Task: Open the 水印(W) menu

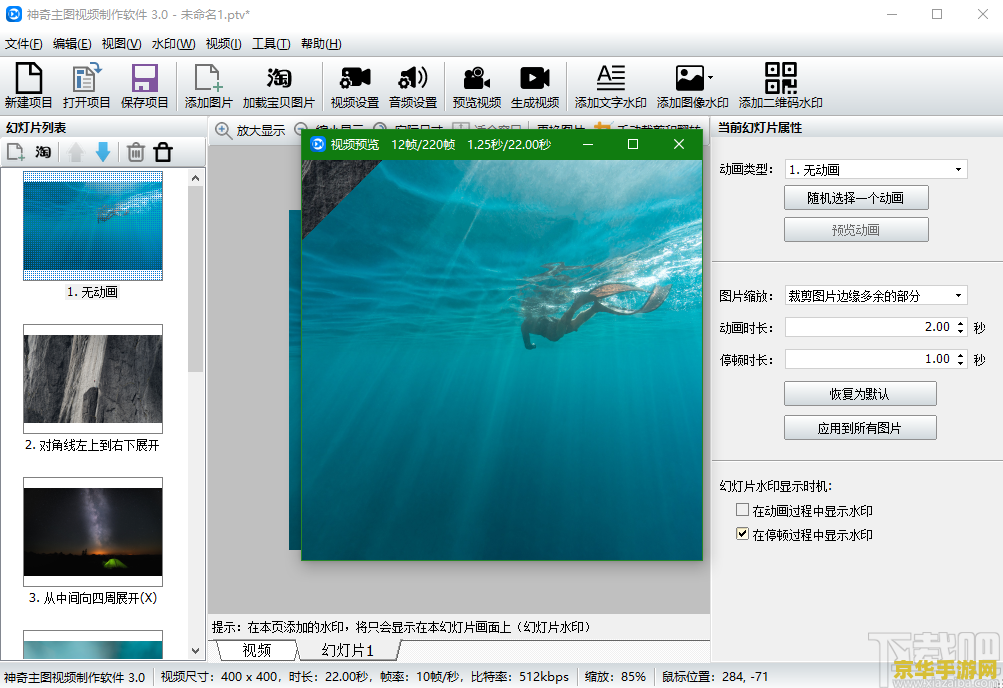Action: [173, 43]
